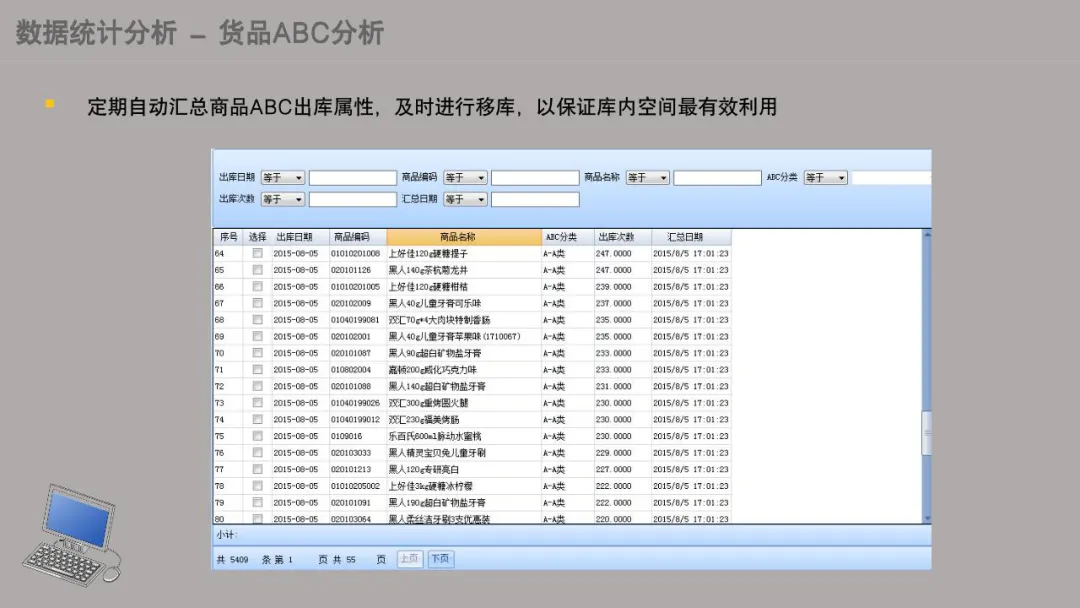Click the 出库日期 filter input field
This screenshot has width=1080, height=608.
[353, 178]
